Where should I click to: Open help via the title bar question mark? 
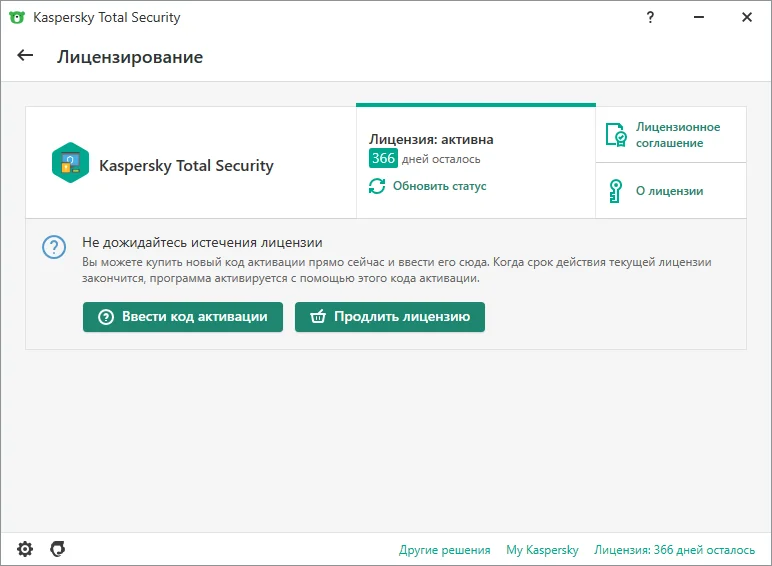(x=650, y=17)
